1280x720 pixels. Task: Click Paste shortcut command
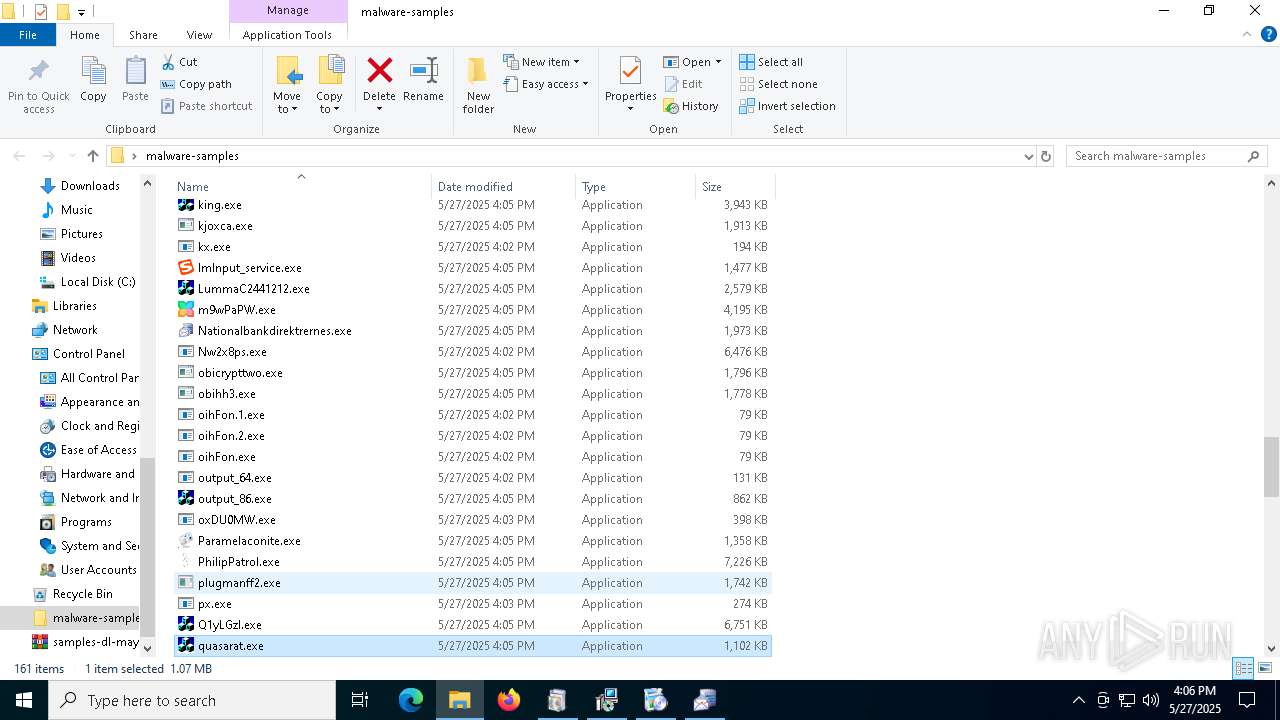pos(206,106)
